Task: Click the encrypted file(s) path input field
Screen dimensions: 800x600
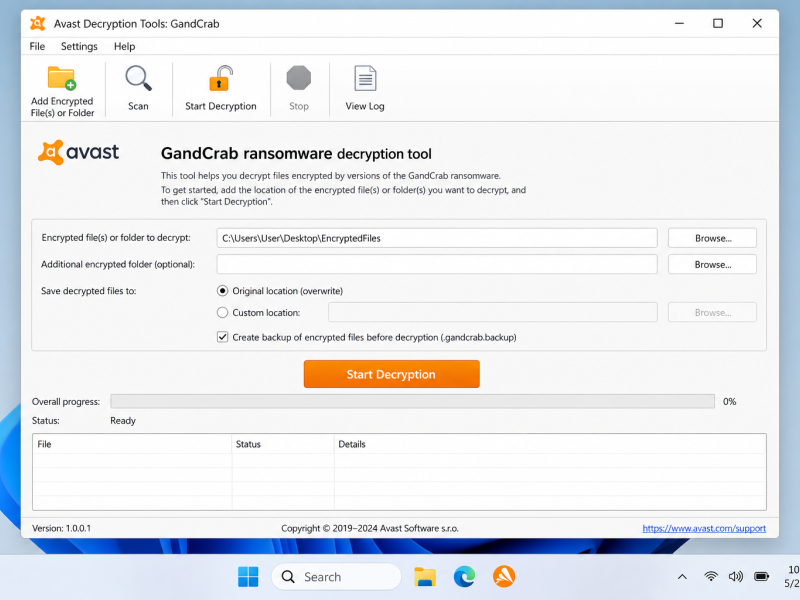Action: [437, 238]
